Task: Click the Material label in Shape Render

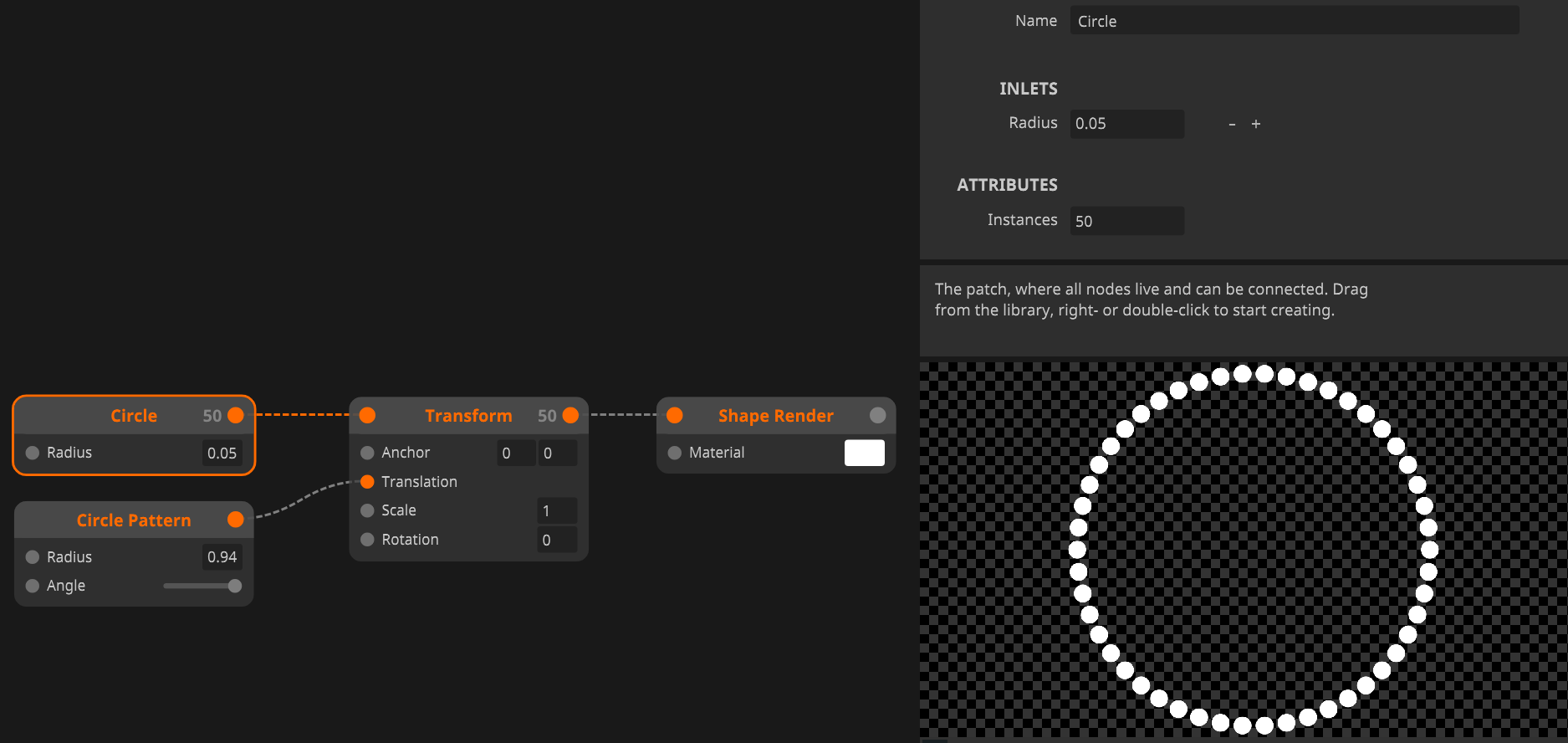Action: [717, 453]
